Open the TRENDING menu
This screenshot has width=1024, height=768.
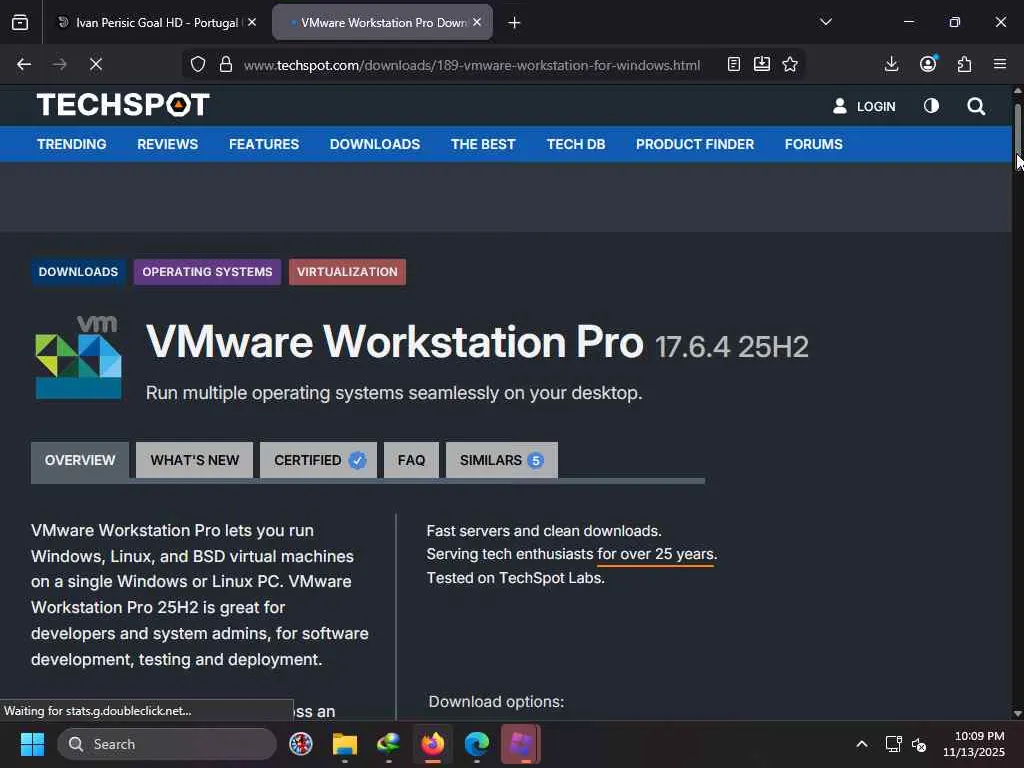tap(72, 144)
